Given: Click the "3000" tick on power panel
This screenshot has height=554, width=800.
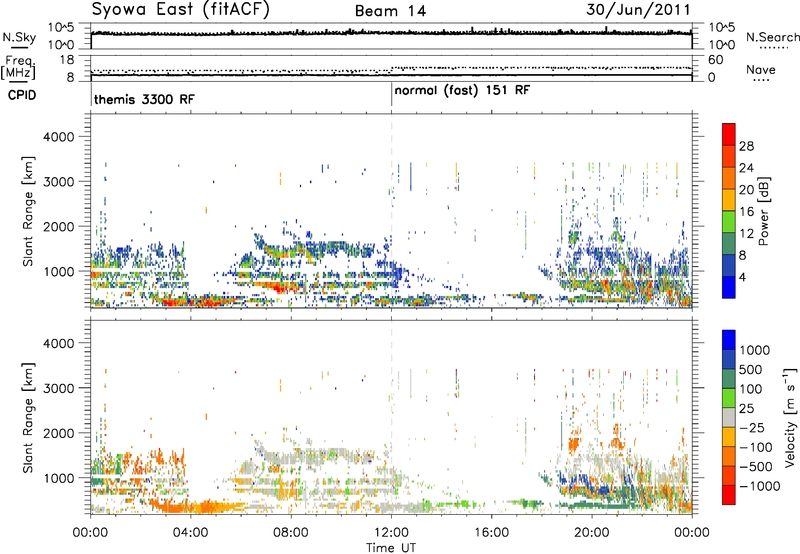Looking at the screenshot, I should (x=58, y=182).
